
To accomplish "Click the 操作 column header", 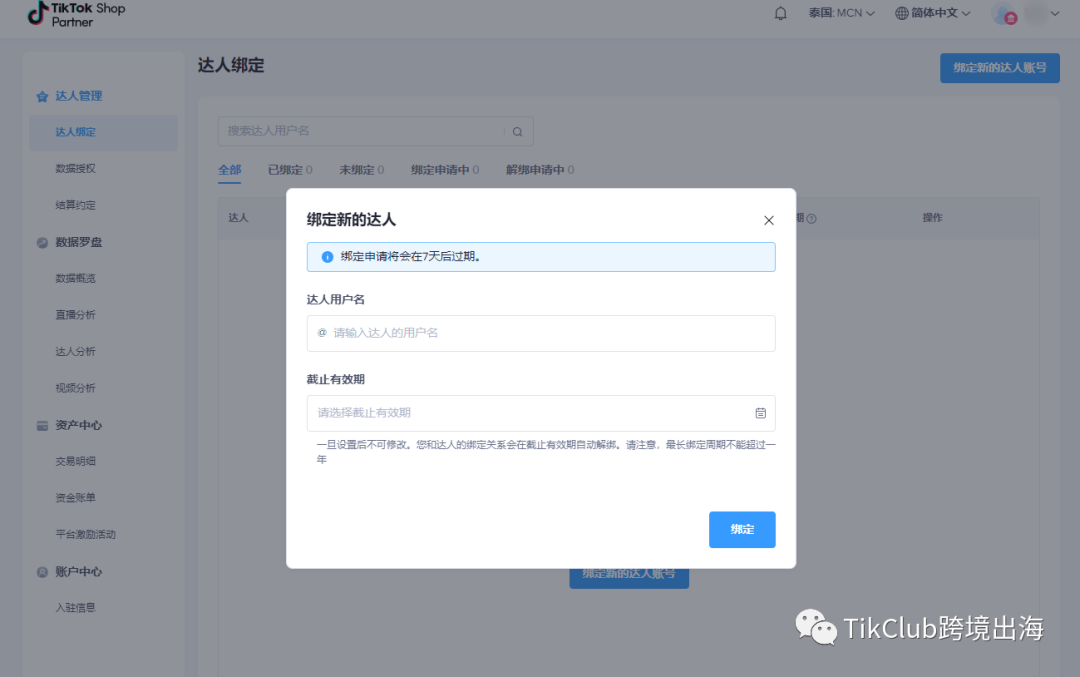I will 932,218.
